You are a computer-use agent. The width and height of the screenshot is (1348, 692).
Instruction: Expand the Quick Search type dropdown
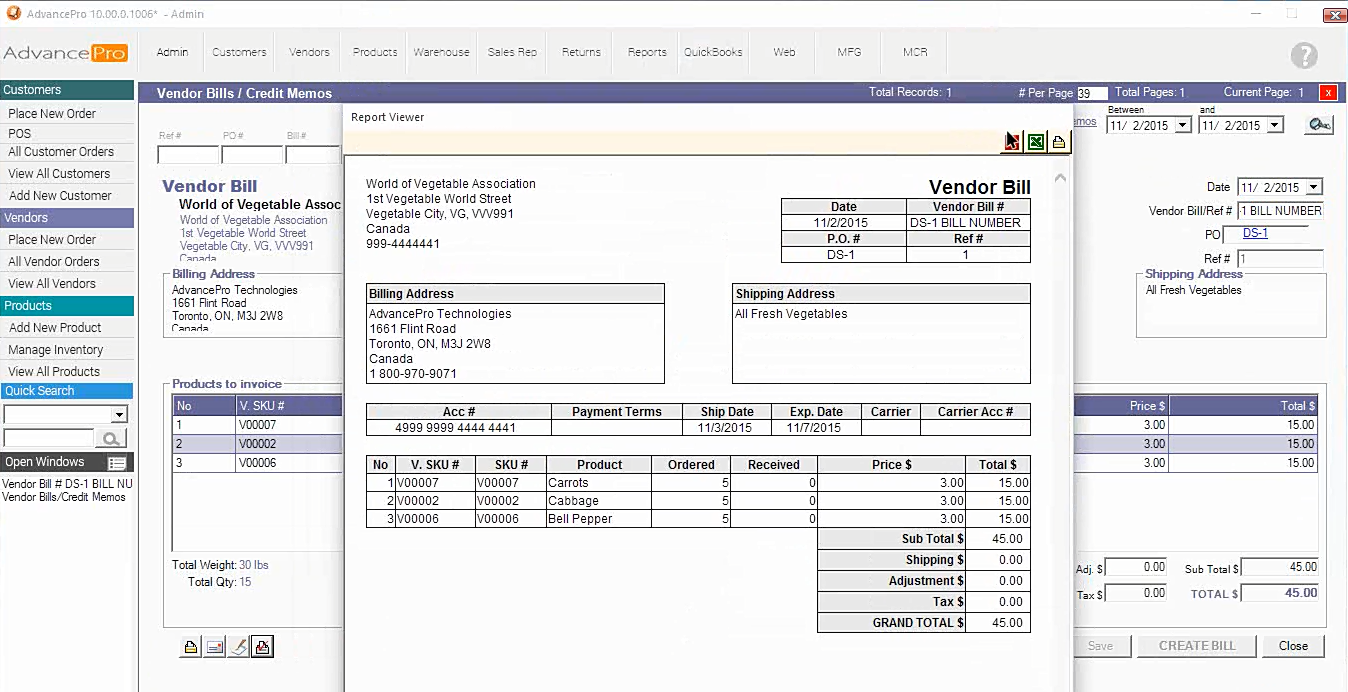[120, 415]
